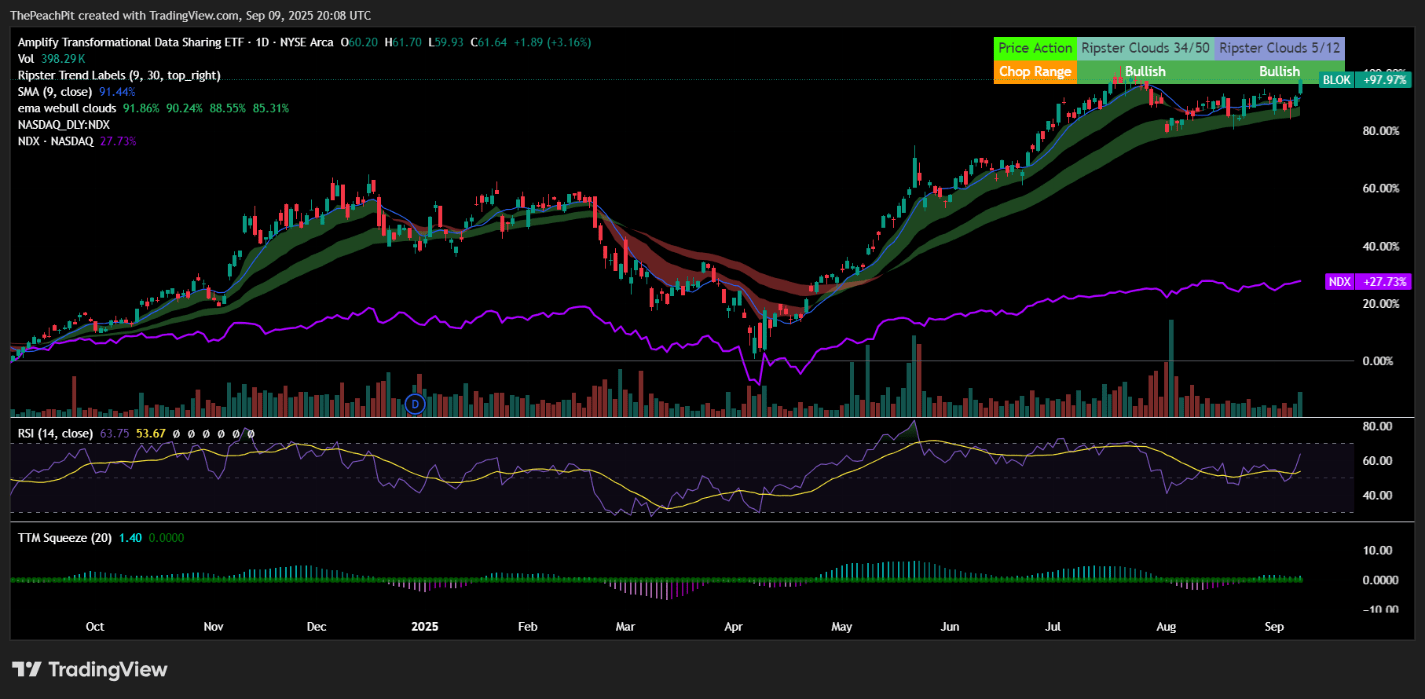Click the Ripster Clouds 34/50 header cell
Screen dimensions: 1425x699
coord(1145,48)
